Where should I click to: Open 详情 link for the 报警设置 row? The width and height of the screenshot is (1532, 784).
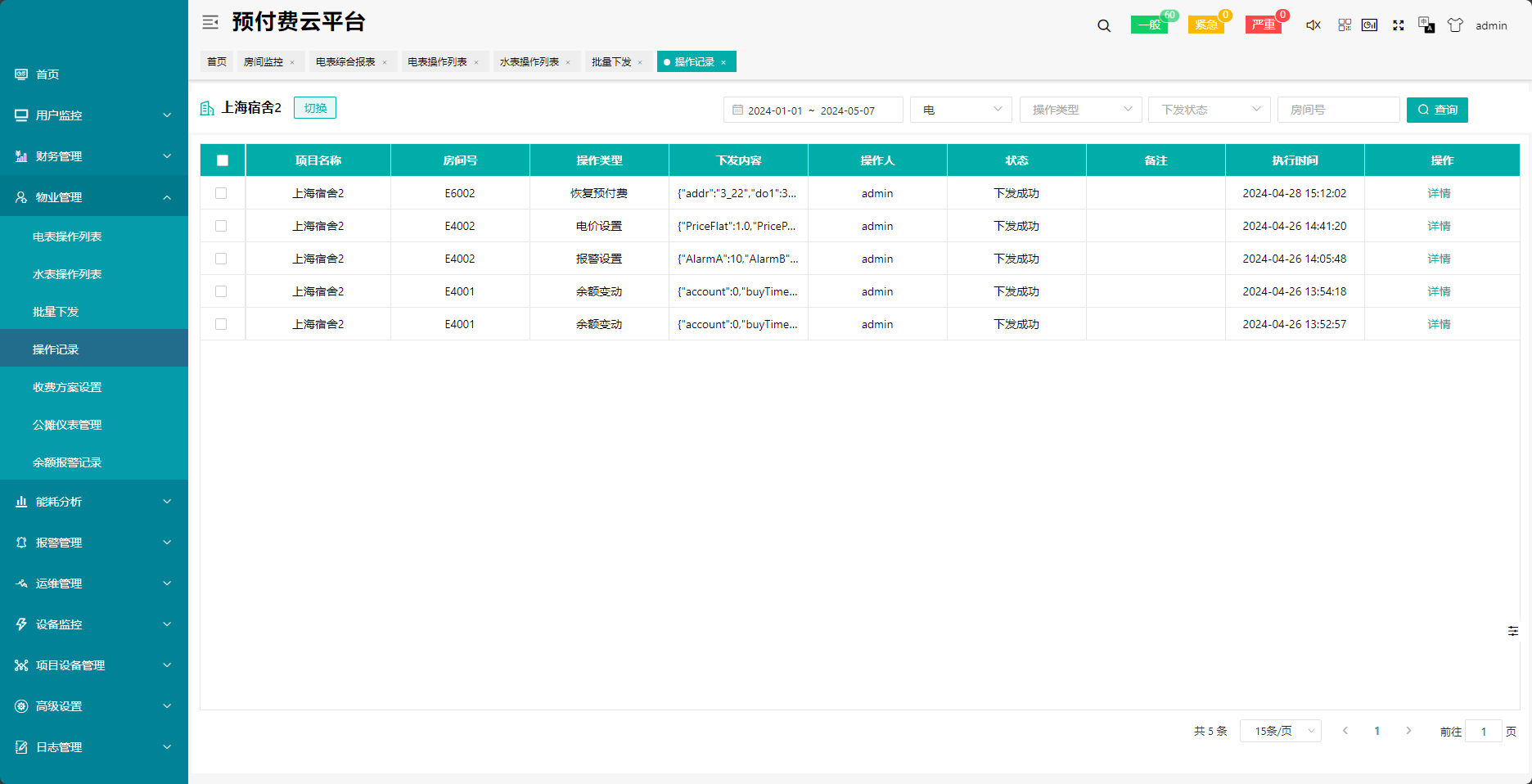(1439, 259)
